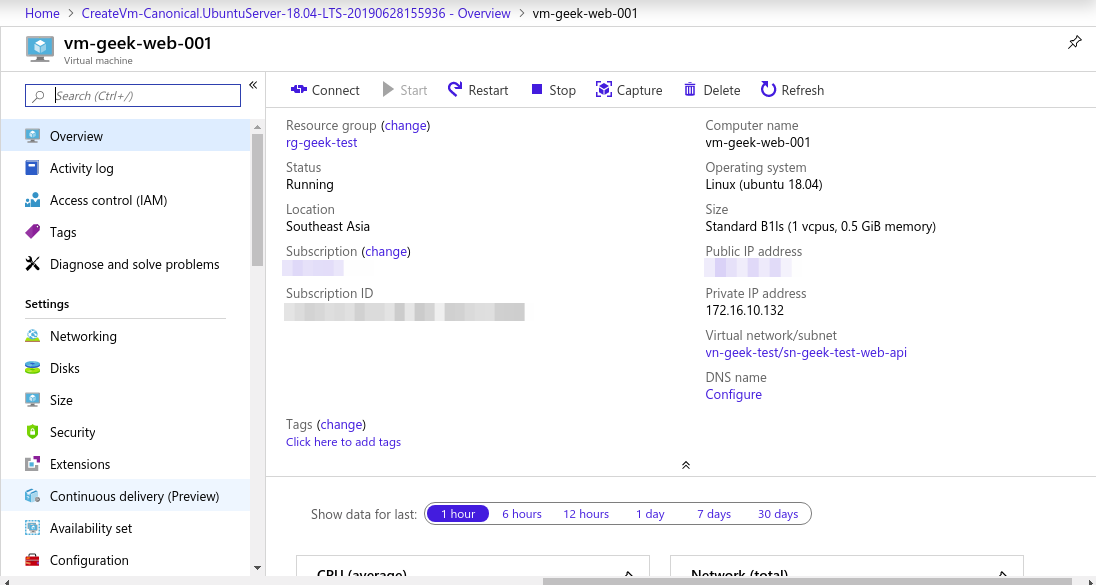Click the Connect toolbar icon
The image size is (1096, 585).
click(299, 89)
